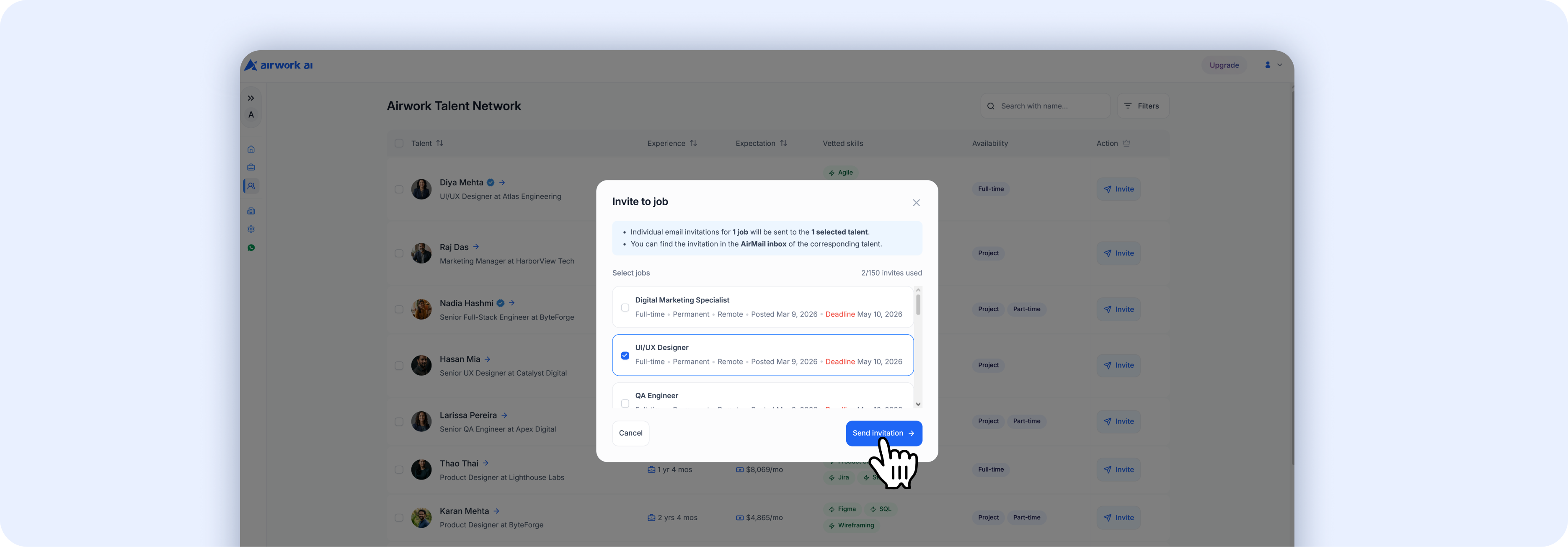Check the QA Engineer job

tap(625, 403)
